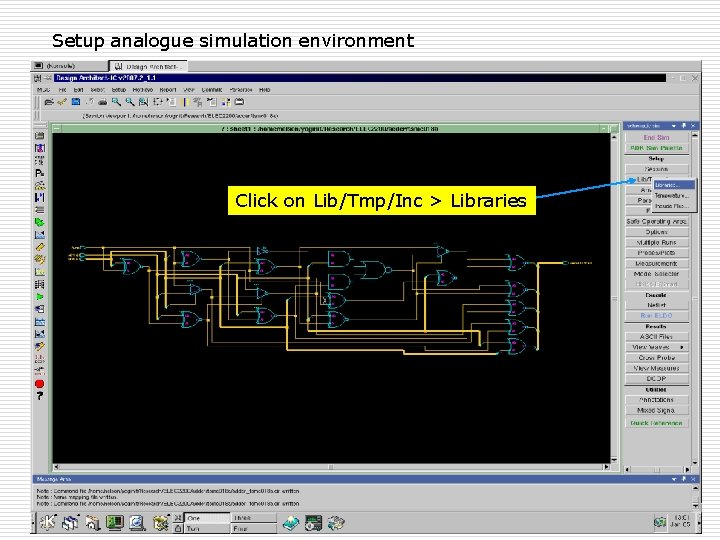Open the Edit menu
Image resolution: width=720 pixels, height=540 pixels.
tap(79, 90)
